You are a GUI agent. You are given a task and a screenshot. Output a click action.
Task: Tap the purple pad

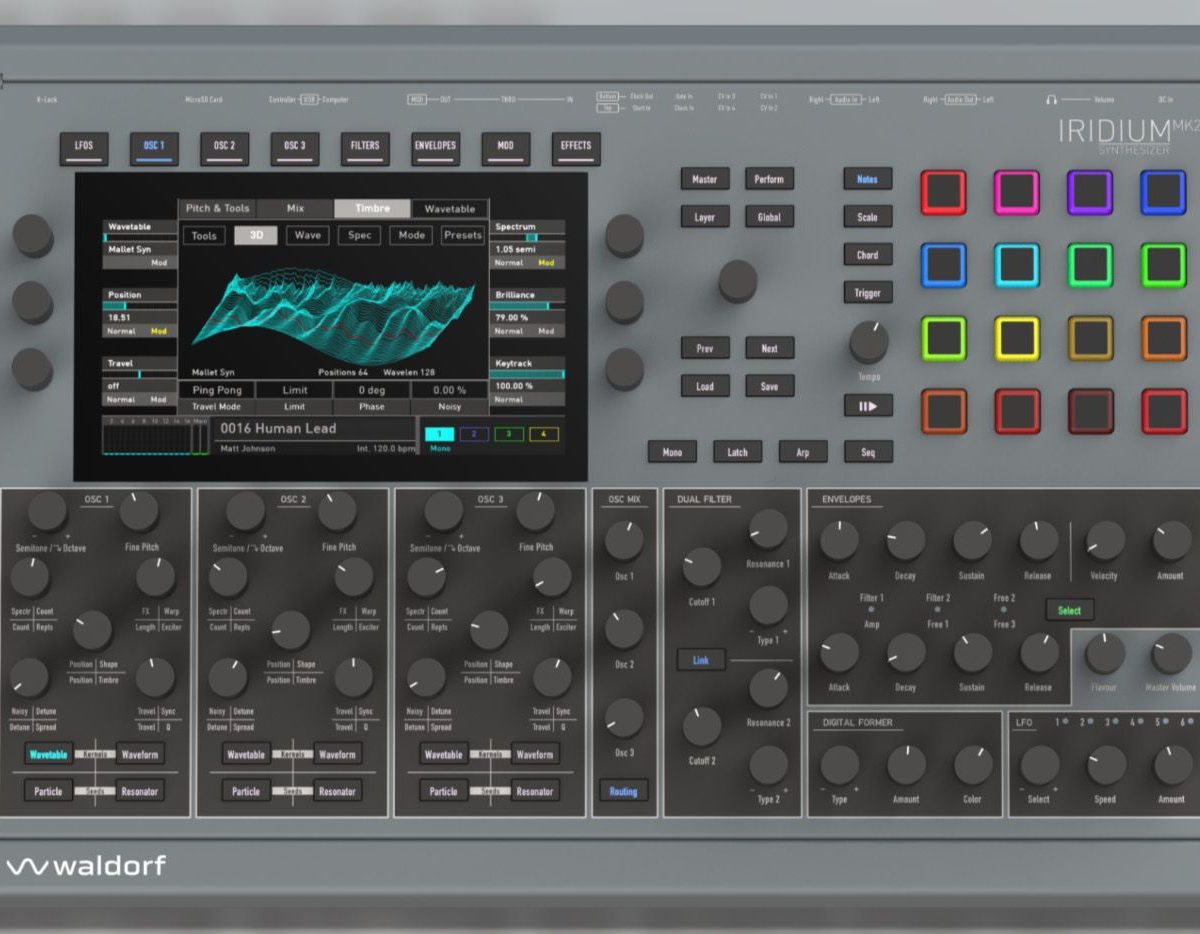[x=1090, y=193]
